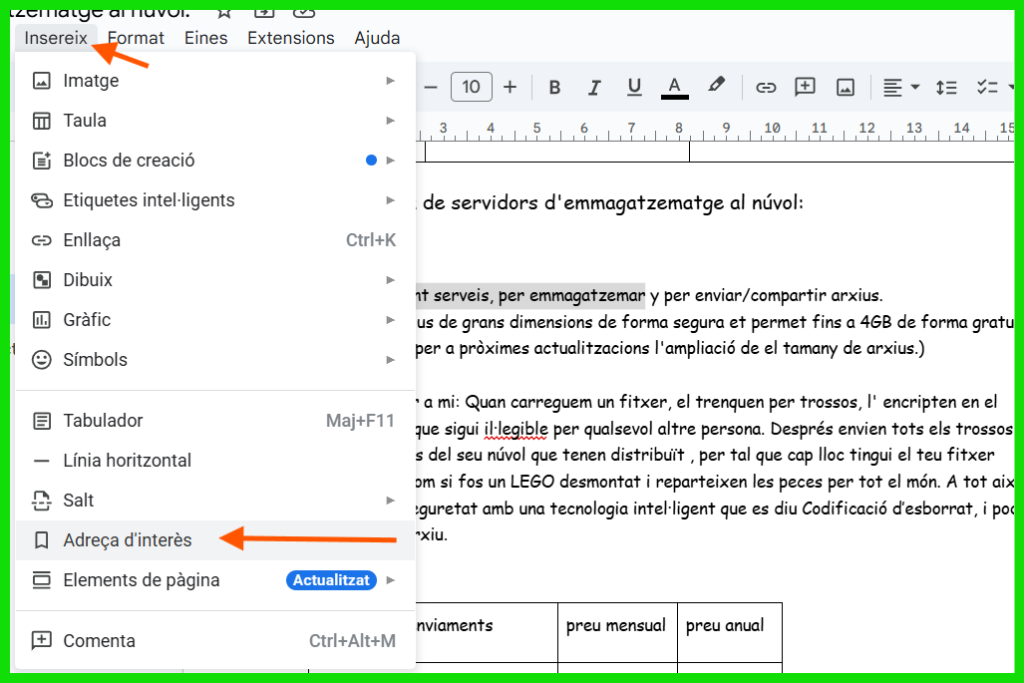Screen dimensions: 1024x683
Task: Increase font size with plus button
Action: pyautogui.click(x=510, y=87)
